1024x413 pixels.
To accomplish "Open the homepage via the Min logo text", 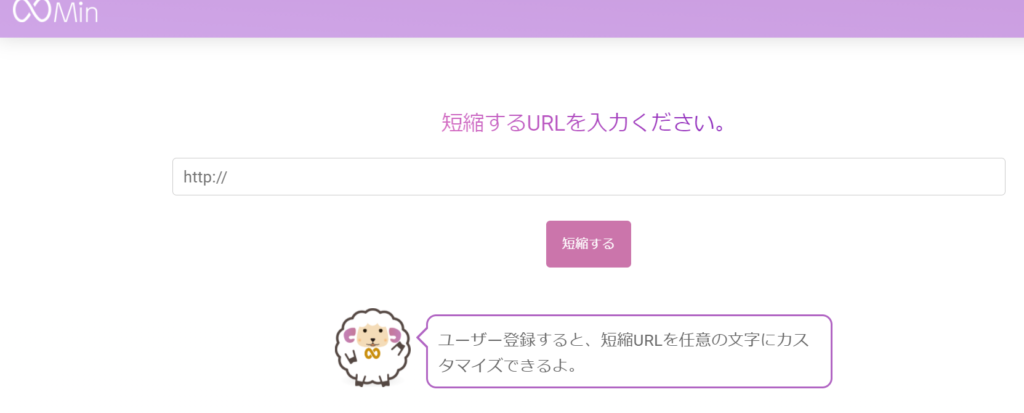I will (x=75, y=11).
